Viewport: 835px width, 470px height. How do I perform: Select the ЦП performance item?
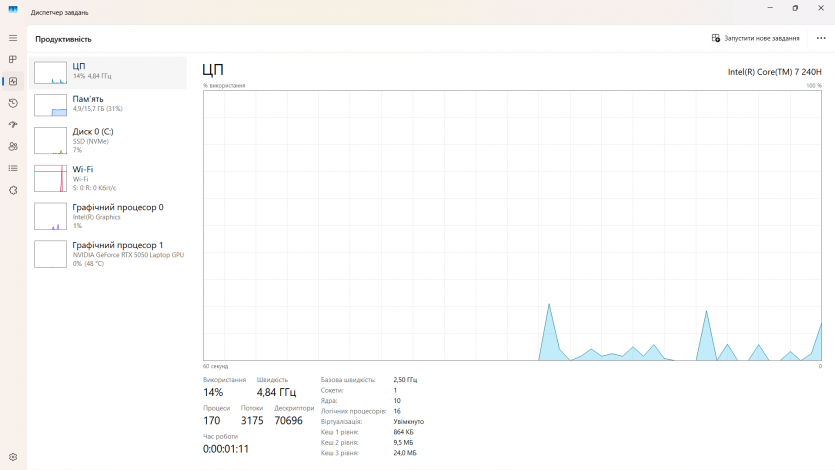[x=108, y=71]
